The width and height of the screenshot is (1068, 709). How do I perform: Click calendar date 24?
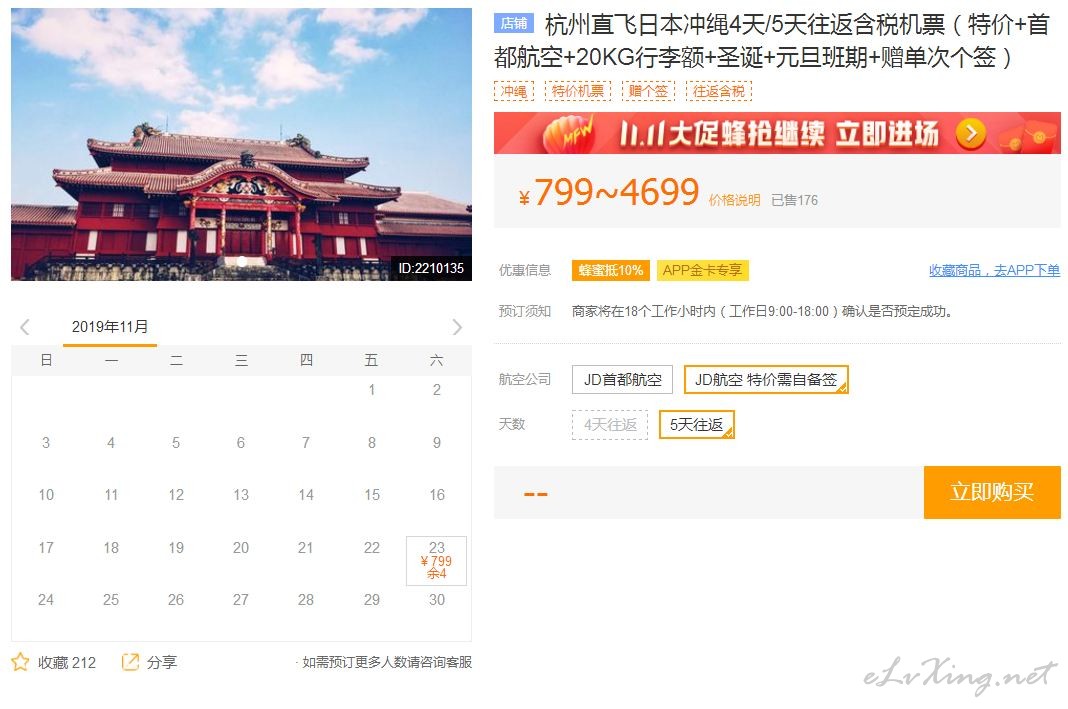coord(46,599)
